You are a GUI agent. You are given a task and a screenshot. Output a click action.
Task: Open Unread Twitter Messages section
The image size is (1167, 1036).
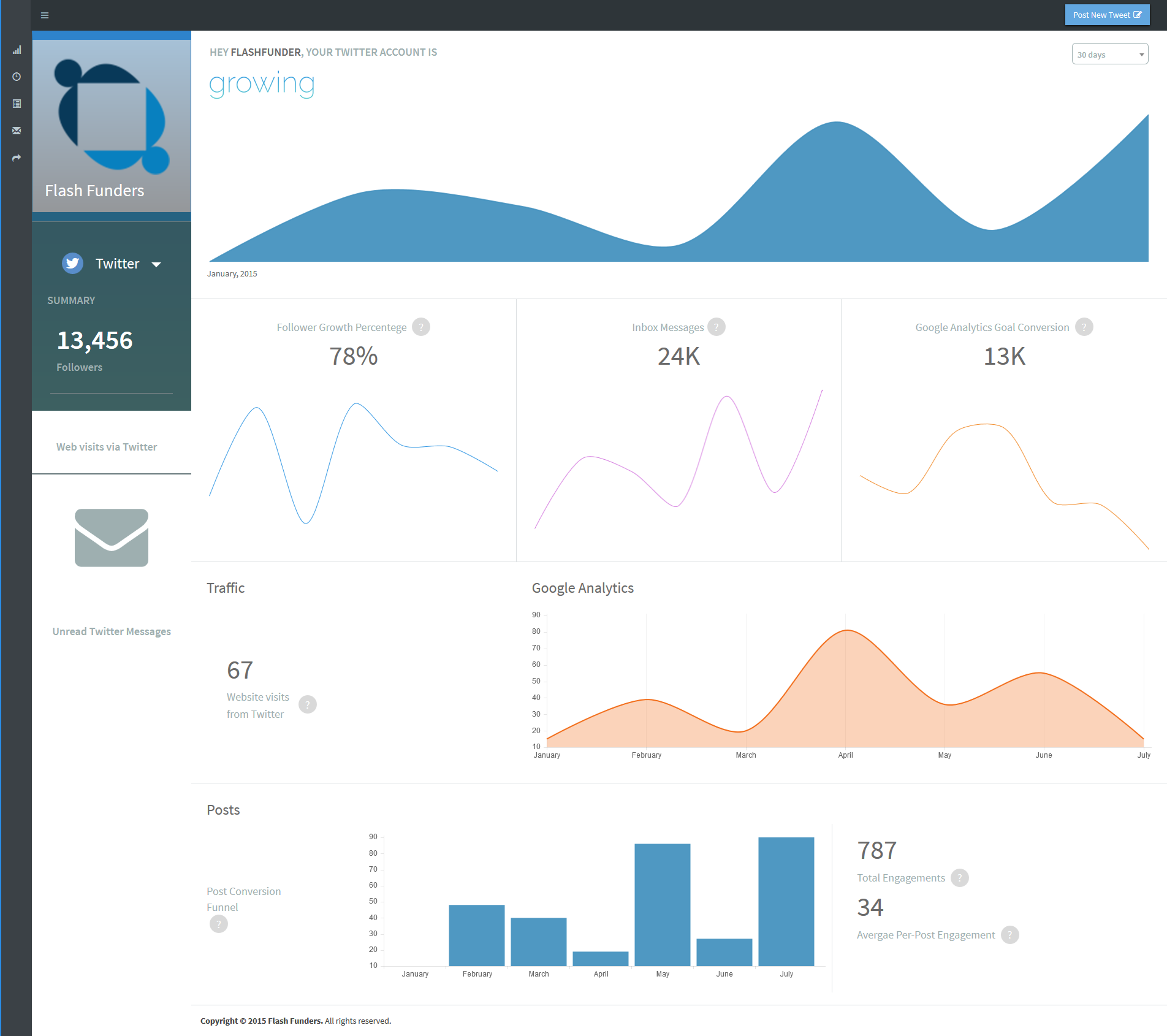tap(112, 631)
